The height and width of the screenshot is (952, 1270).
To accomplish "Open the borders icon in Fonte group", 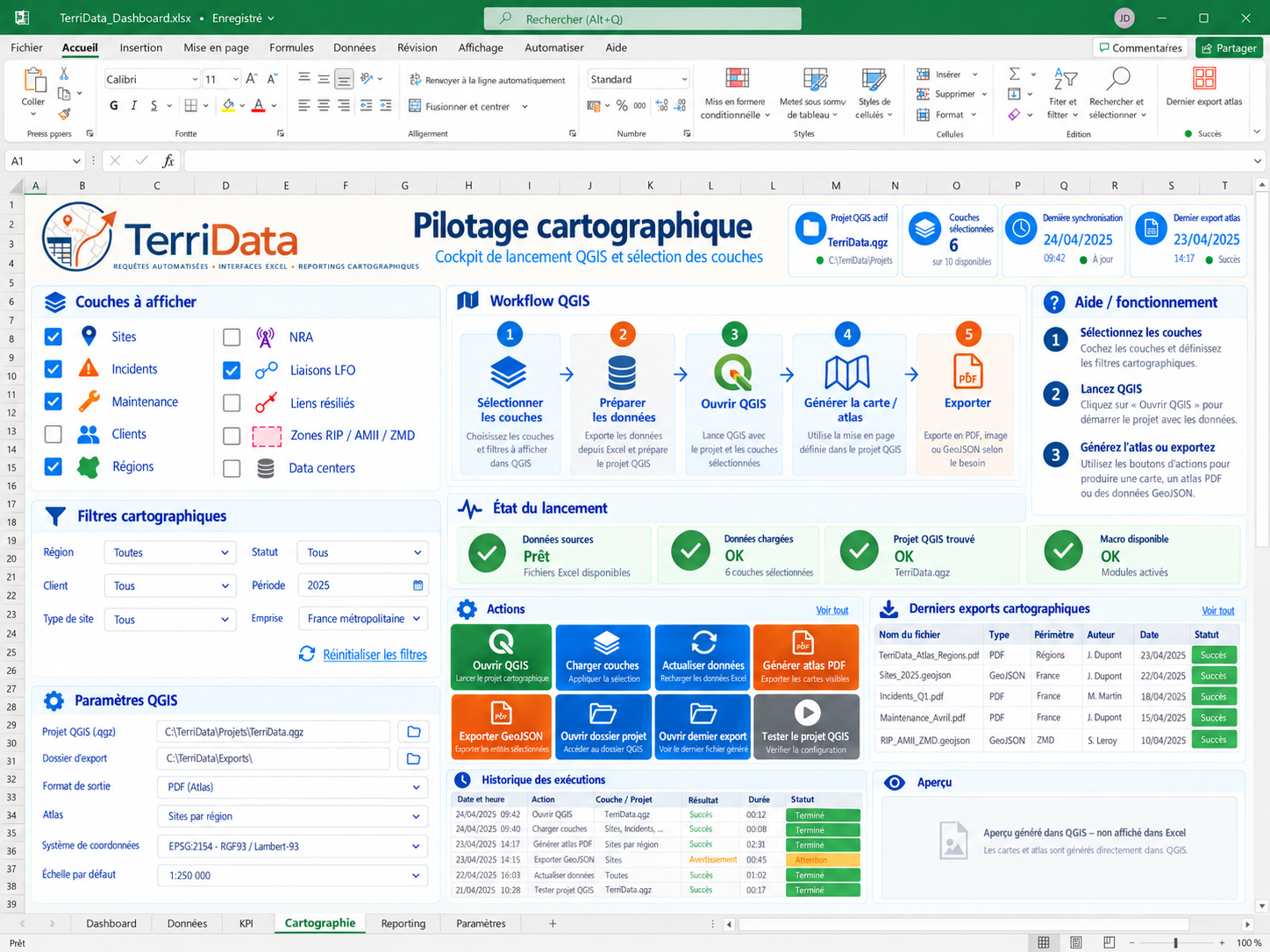I will pyautogui.click(x=190, y=106).
